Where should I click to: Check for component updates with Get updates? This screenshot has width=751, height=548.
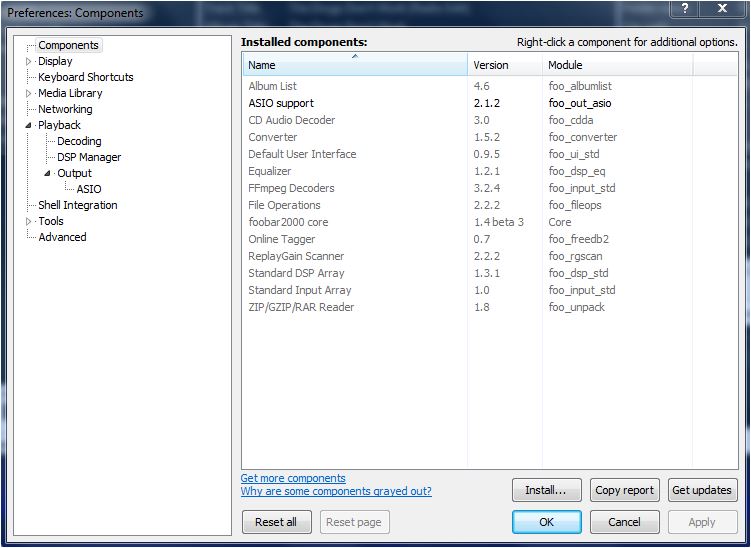click(702, 490)
